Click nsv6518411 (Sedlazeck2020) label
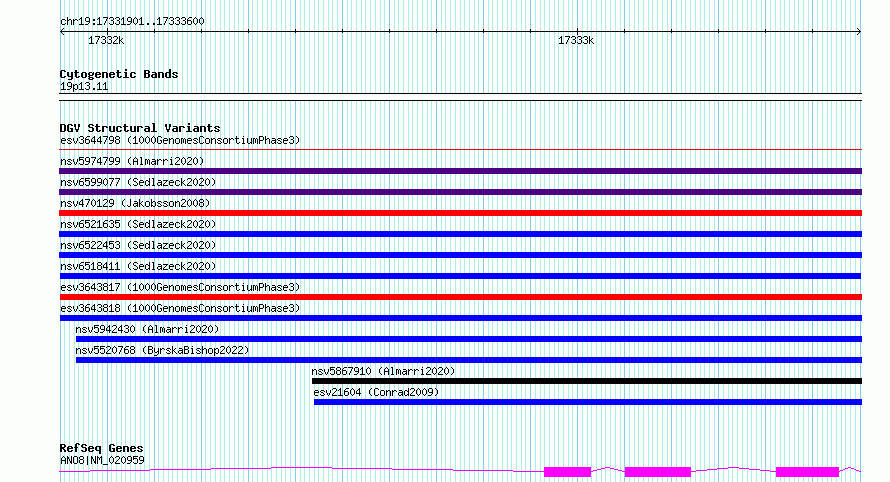Viewport: 890px width, 482px height. tap(138, 266)
